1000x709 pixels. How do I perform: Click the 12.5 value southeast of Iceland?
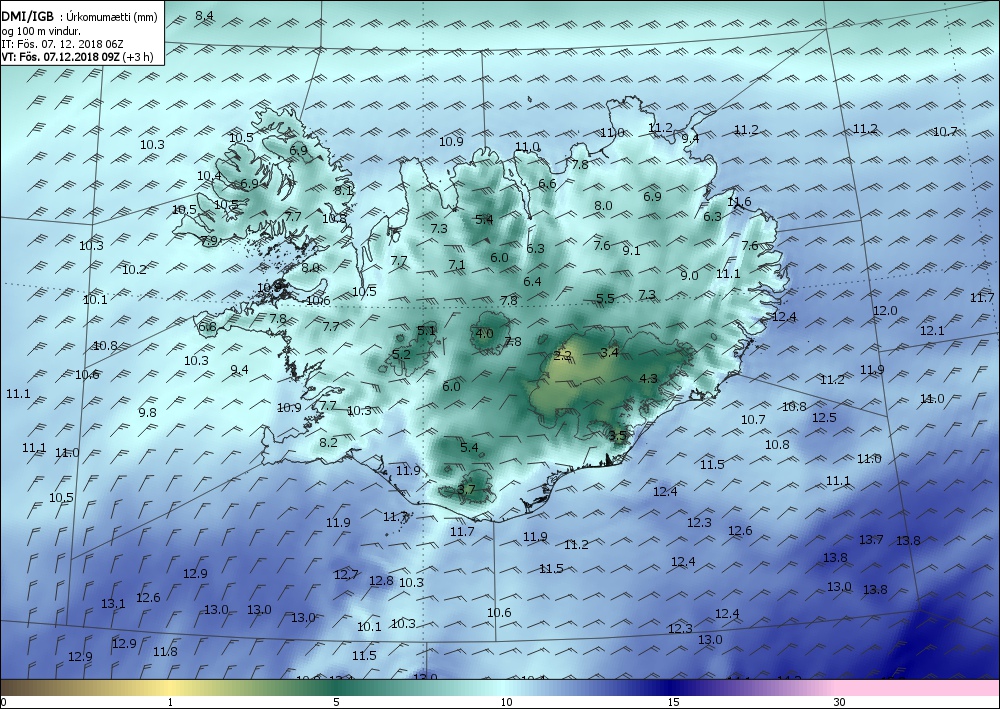click(825, 418)
